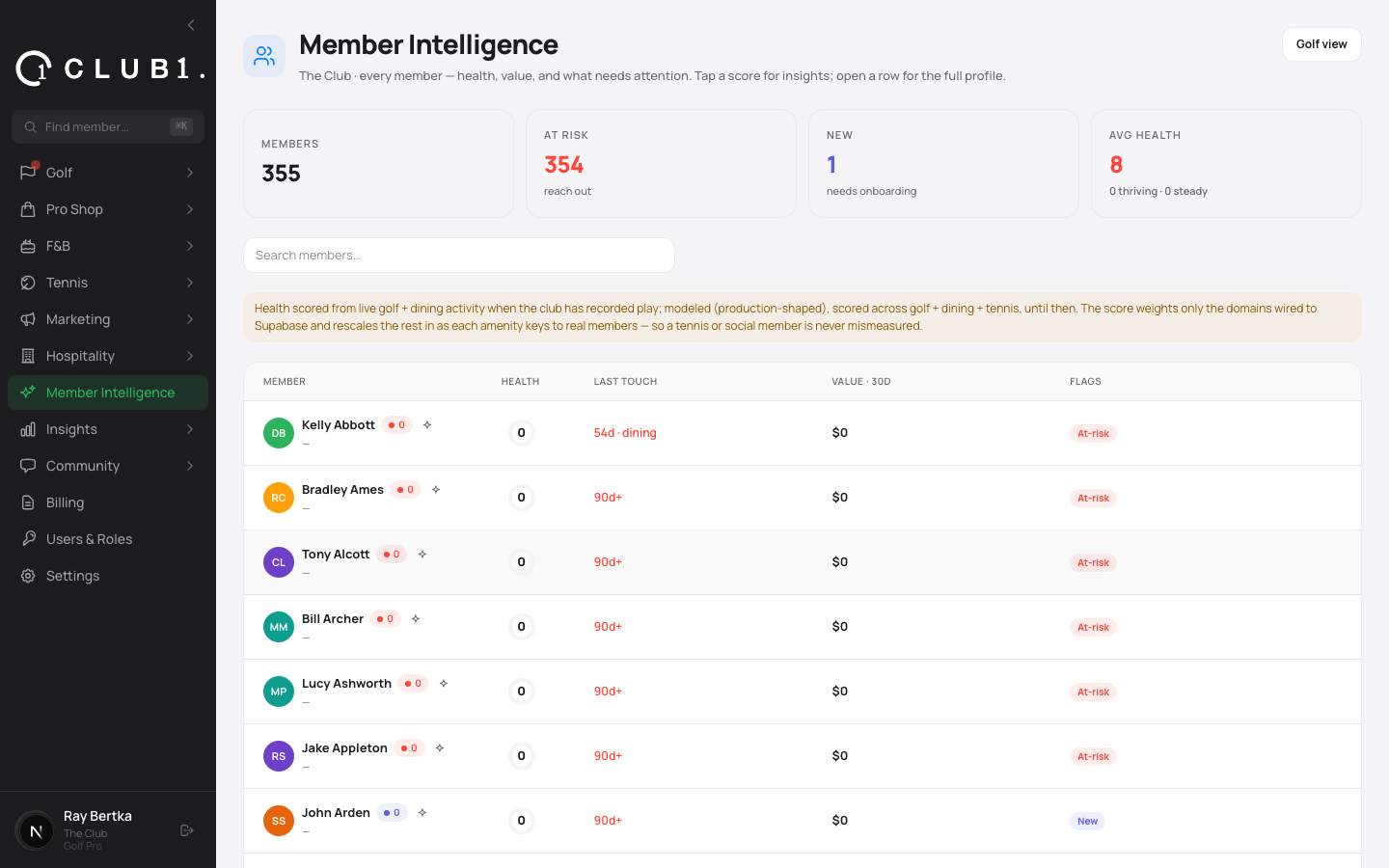Expand the Hospitality menu chevron
The width and height of the screenshot is (1389, 868).
(x=190, y=356)
